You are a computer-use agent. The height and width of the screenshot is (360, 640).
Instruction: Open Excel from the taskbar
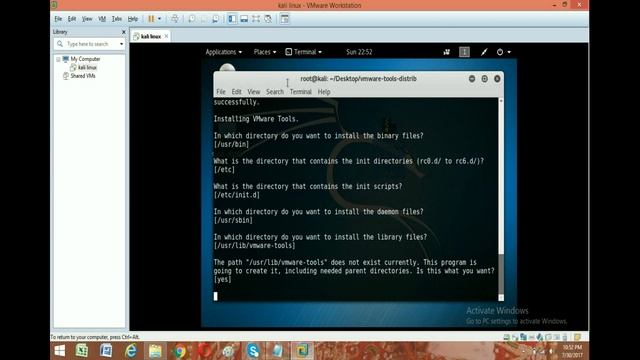pyautogui.click(x=82, y=351)
